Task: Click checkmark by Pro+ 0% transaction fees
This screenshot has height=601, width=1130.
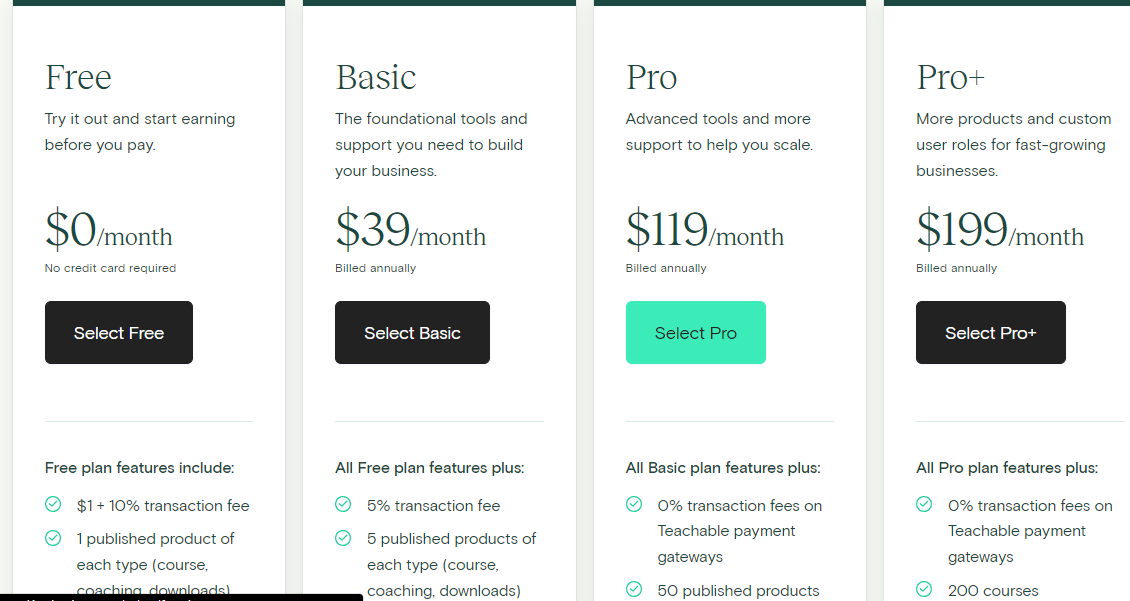Action: (x=924, y=505)
